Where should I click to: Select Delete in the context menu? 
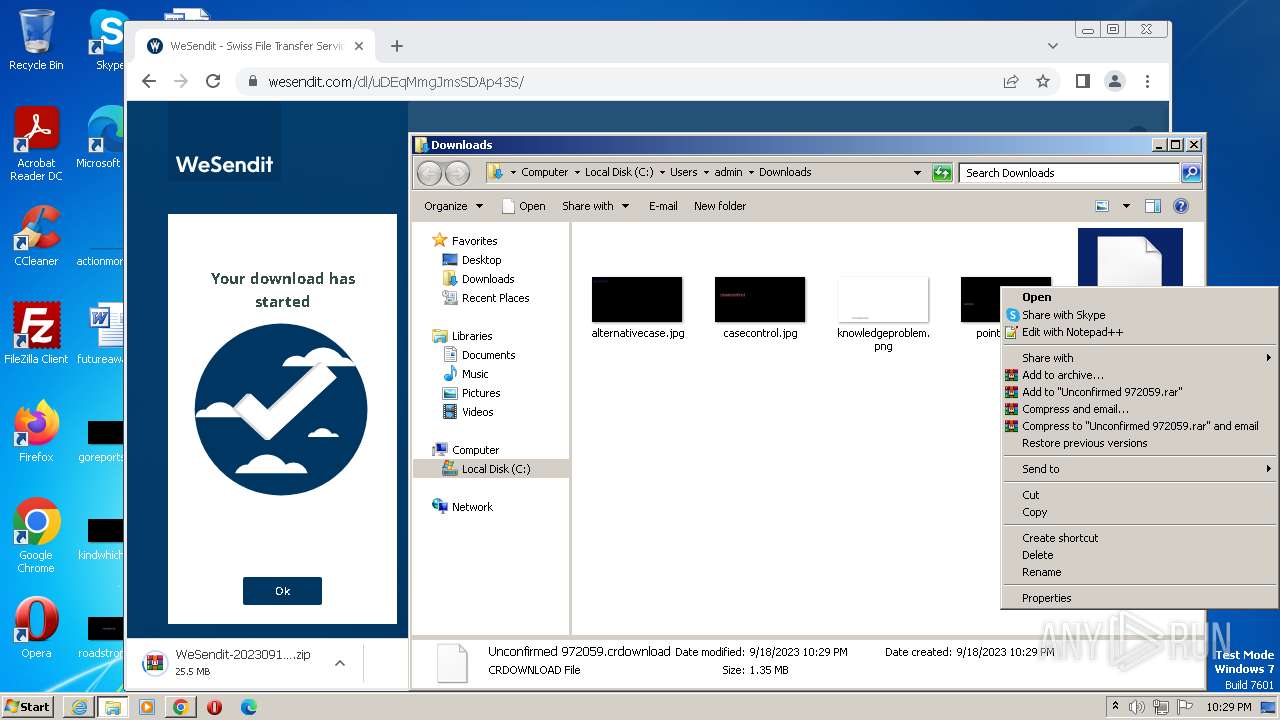point(1140,555)
